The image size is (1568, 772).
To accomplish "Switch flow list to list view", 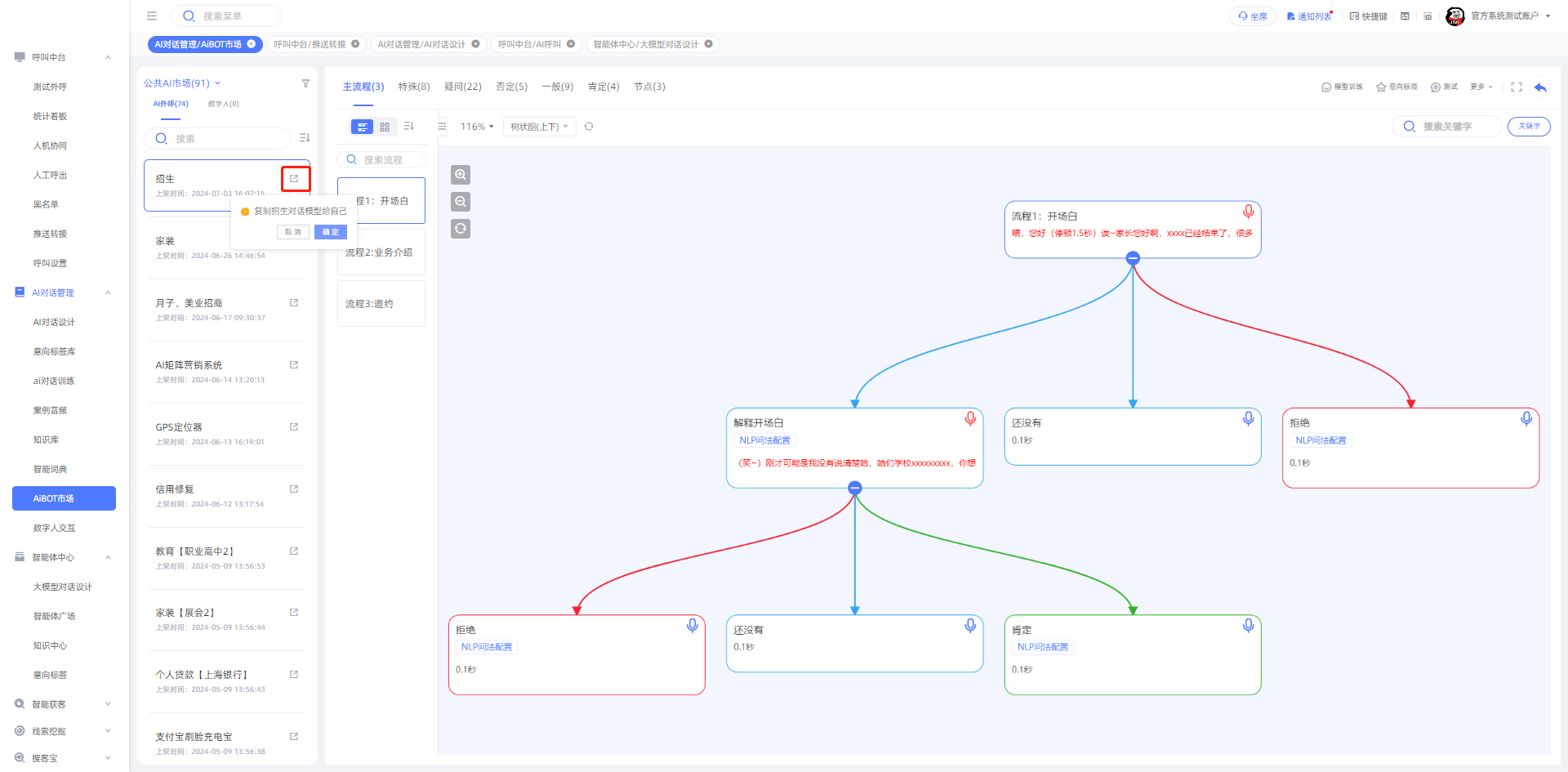I will [x=362, y=127].
